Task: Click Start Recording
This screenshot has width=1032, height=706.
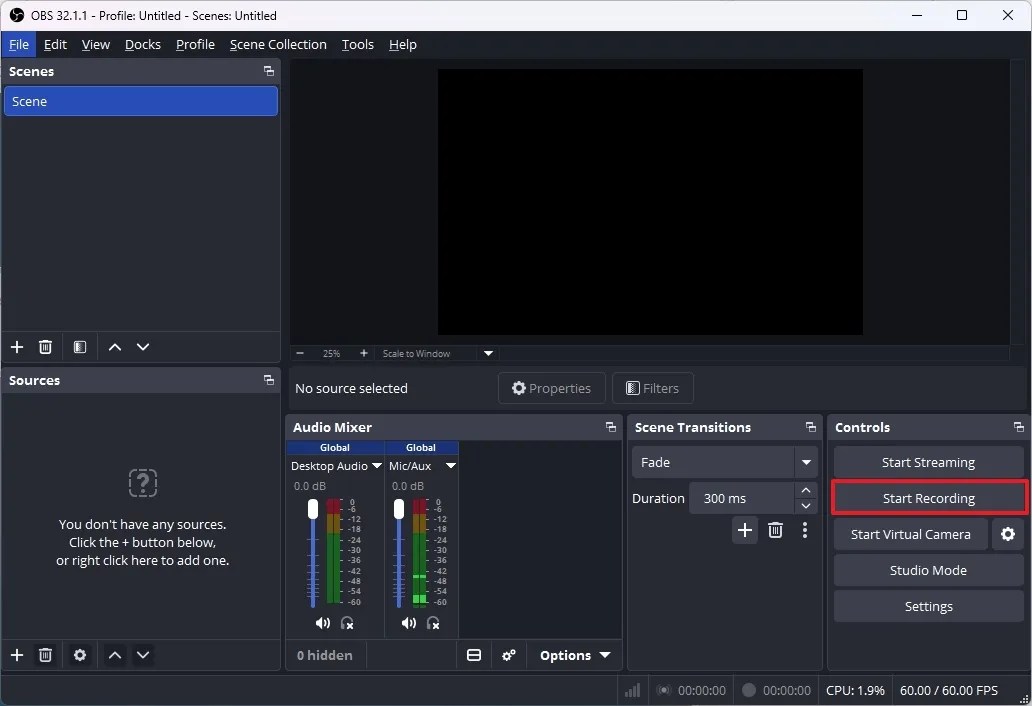Action: 929,498
